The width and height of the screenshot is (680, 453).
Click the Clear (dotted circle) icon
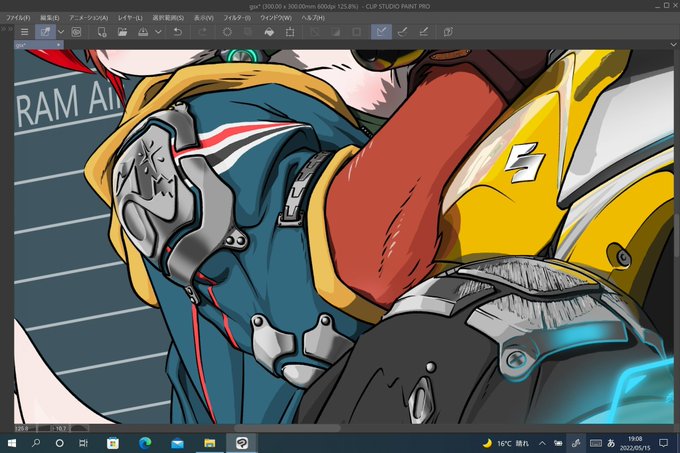pos(227,32)
